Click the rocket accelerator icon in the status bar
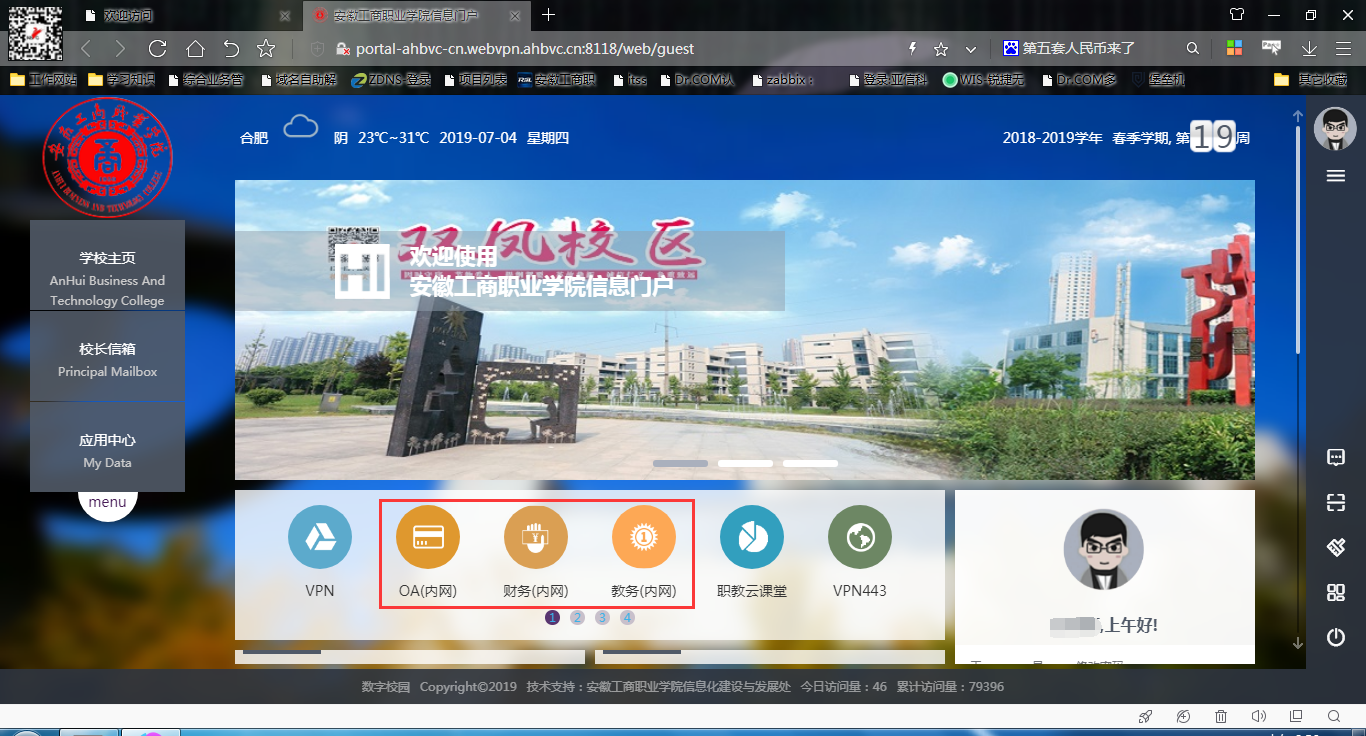This screenshot has height=736, width=1366. [1146, 716]
